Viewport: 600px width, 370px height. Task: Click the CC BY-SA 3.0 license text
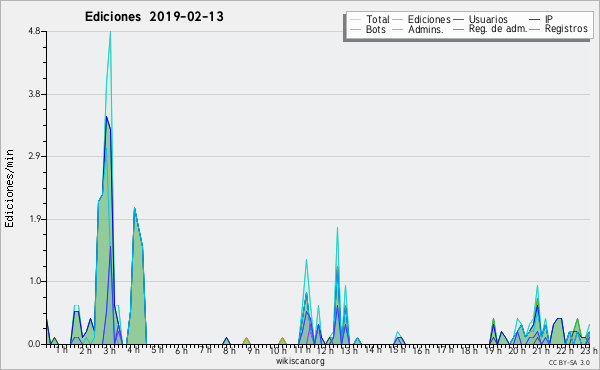click(x=569, y=362)
